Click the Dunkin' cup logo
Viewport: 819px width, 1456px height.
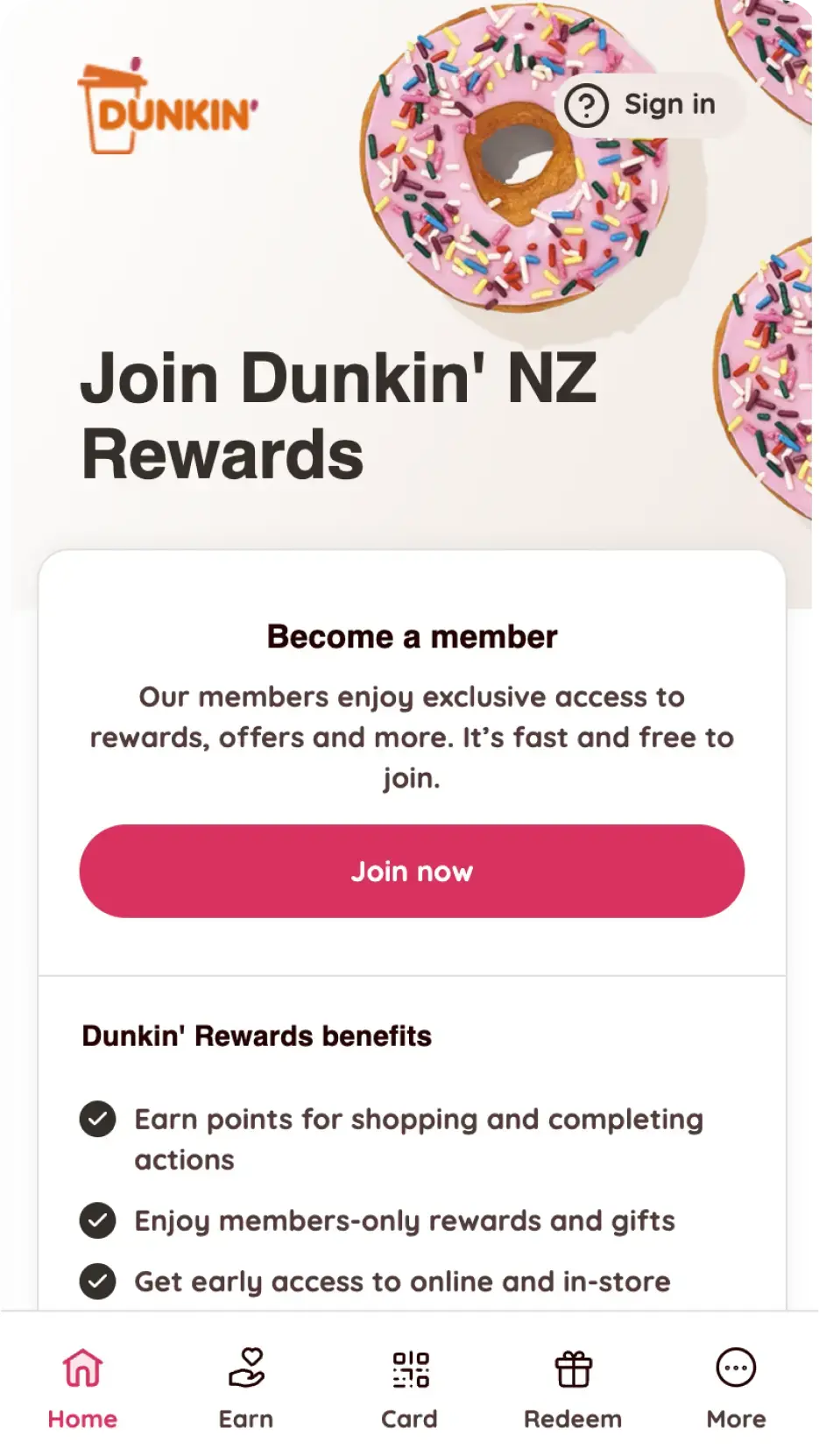click(166, 108)
